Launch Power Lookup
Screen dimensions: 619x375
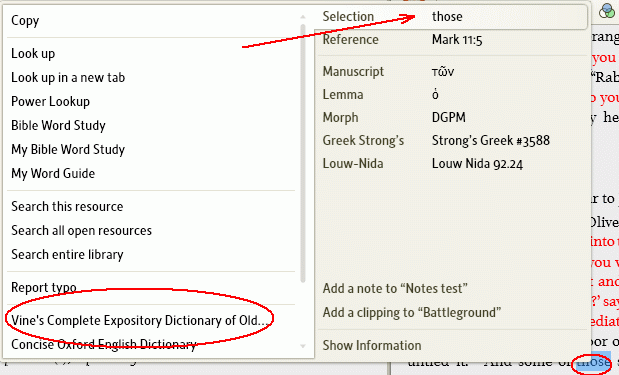(x=51, y=101)
